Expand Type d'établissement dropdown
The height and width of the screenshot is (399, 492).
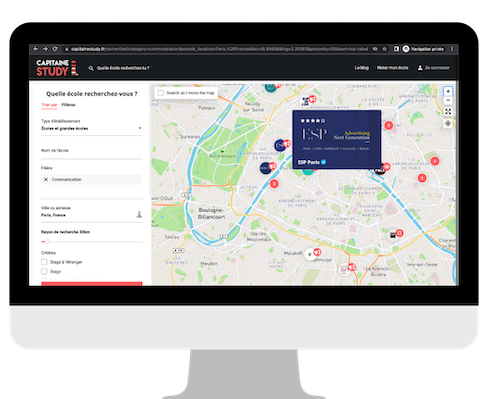point(92,128)
